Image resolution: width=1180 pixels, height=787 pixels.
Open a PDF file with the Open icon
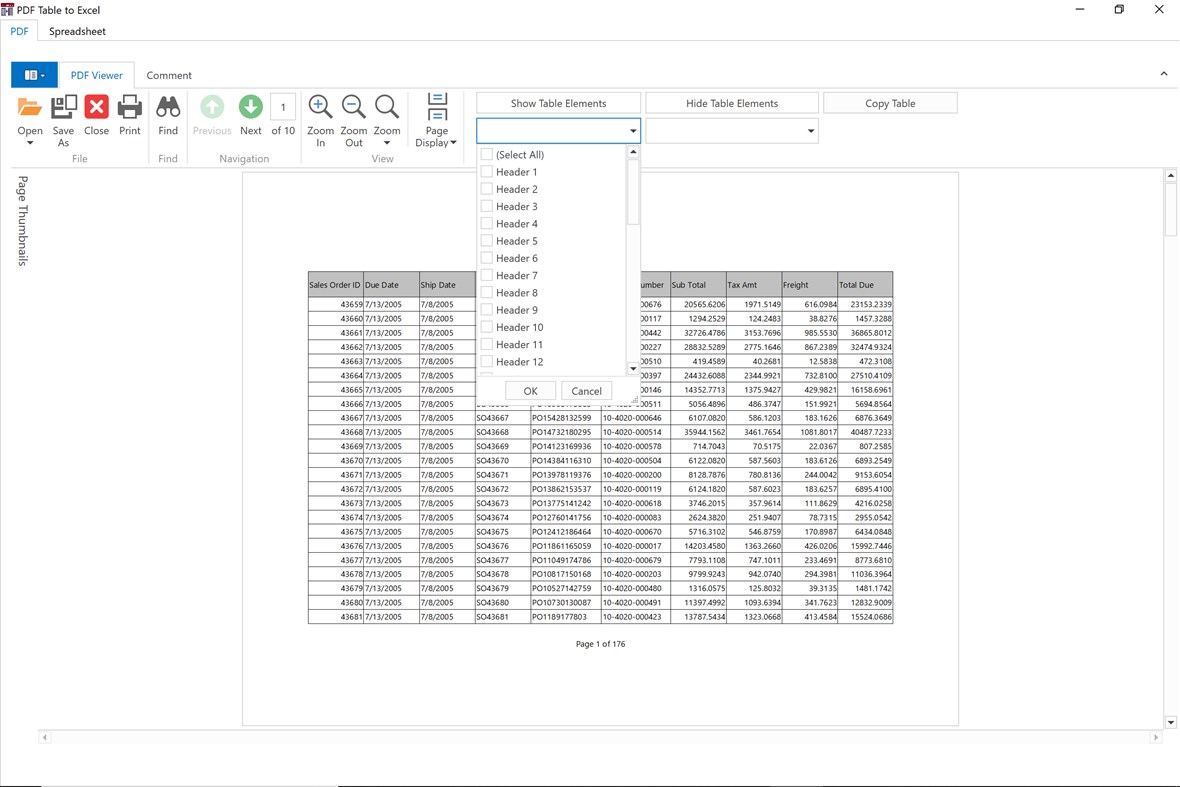tap(29, 108)
